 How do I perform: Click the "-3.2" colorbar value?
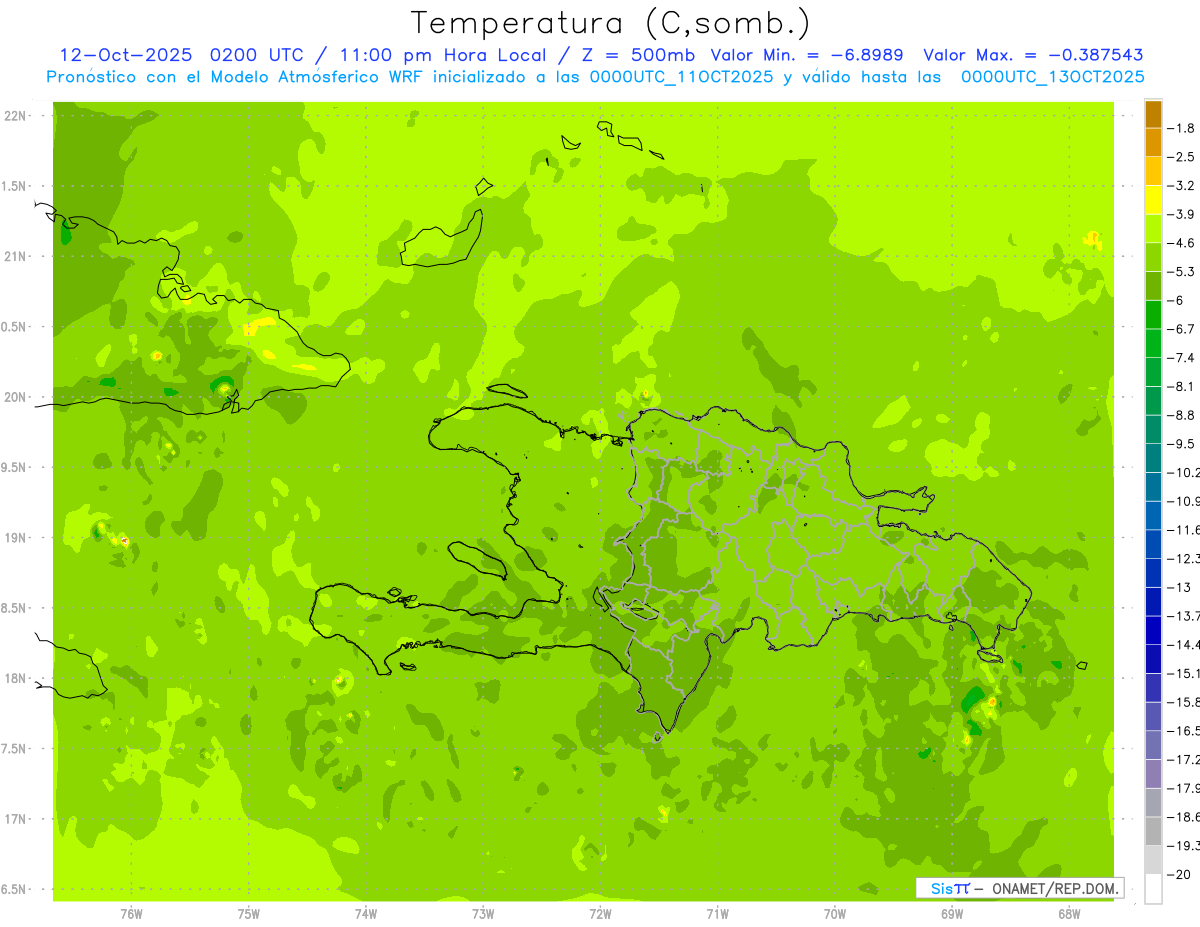tap(1181, 186)
